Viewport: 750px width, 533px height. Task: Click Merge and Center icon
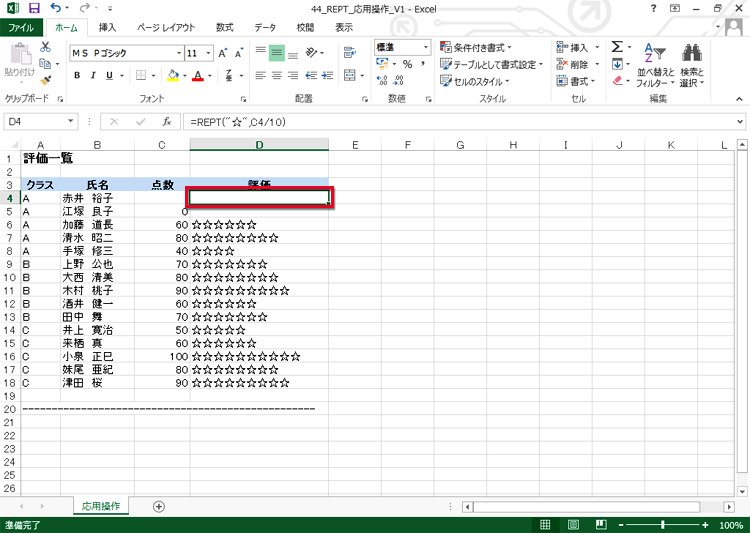point(350,76)
